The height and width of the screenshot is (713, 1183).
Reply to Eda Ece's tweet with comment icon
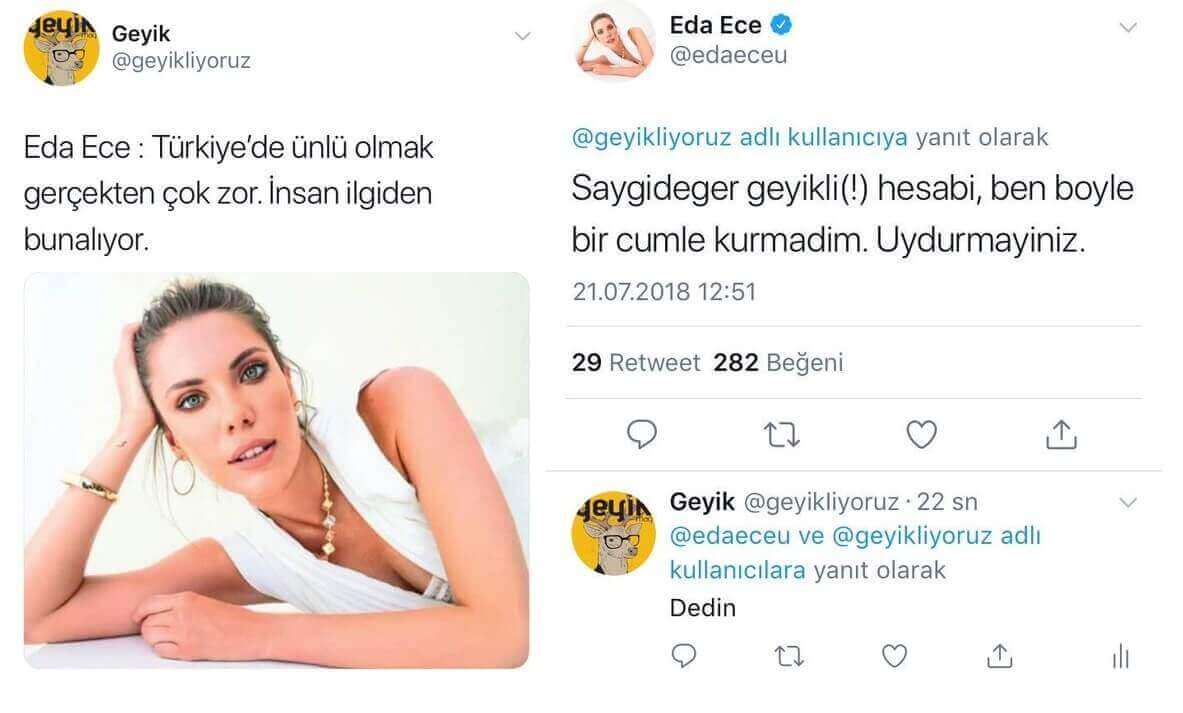pos(642,435)
